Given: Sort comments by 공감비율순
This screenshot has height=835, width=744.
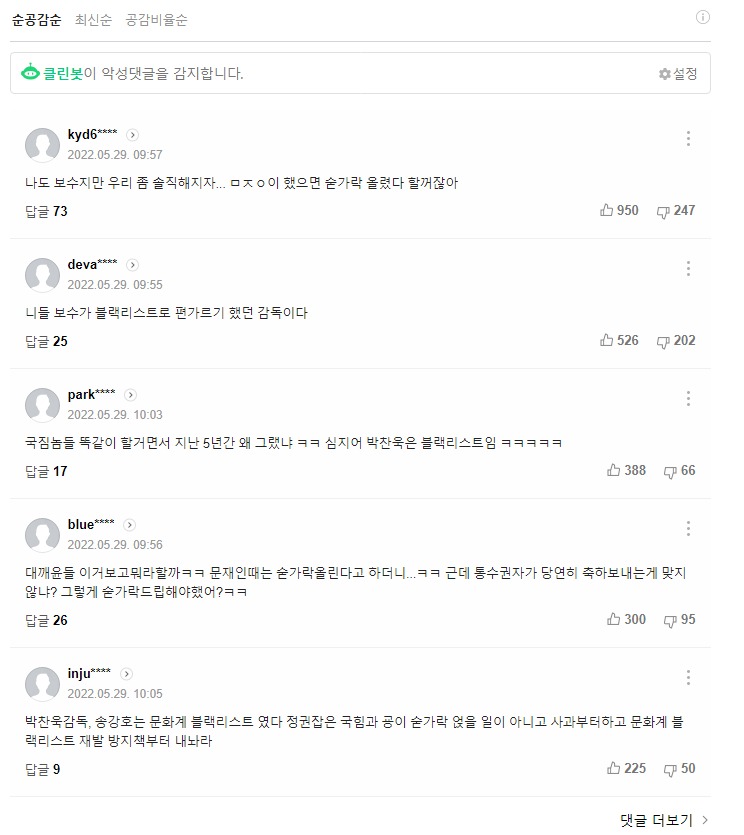Looking at the screenshot, I should tap(156, 20).
